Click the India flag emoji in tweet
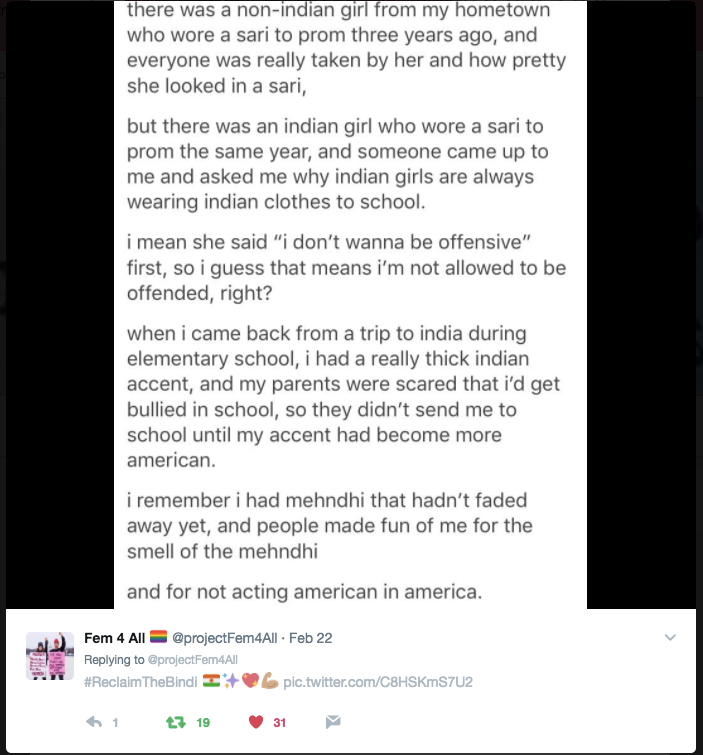 [211, 681]
